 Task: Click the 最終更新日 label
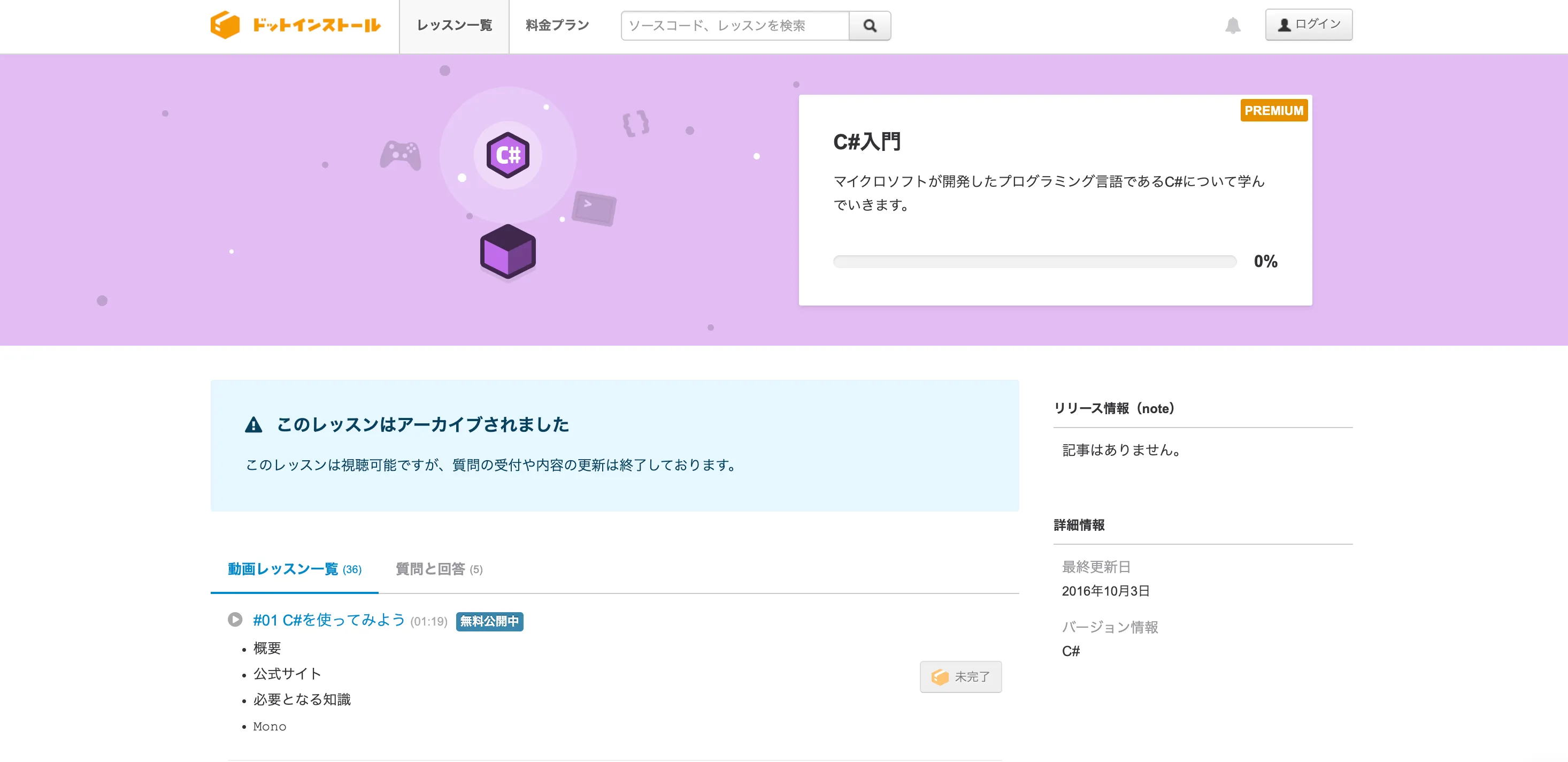point(1096,567)
